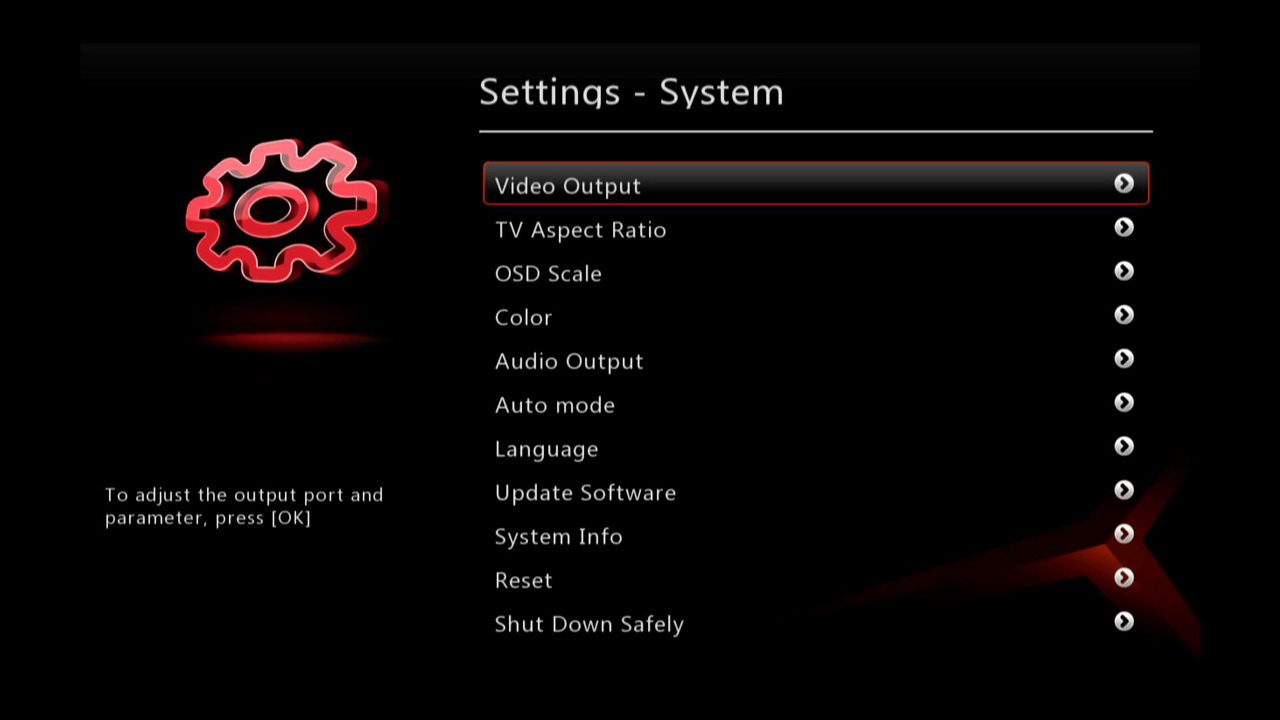This screenshot has width=1280, height=720.
Task: Click the Shut Down Safely arrow icon
Action: pos(1124,621)
